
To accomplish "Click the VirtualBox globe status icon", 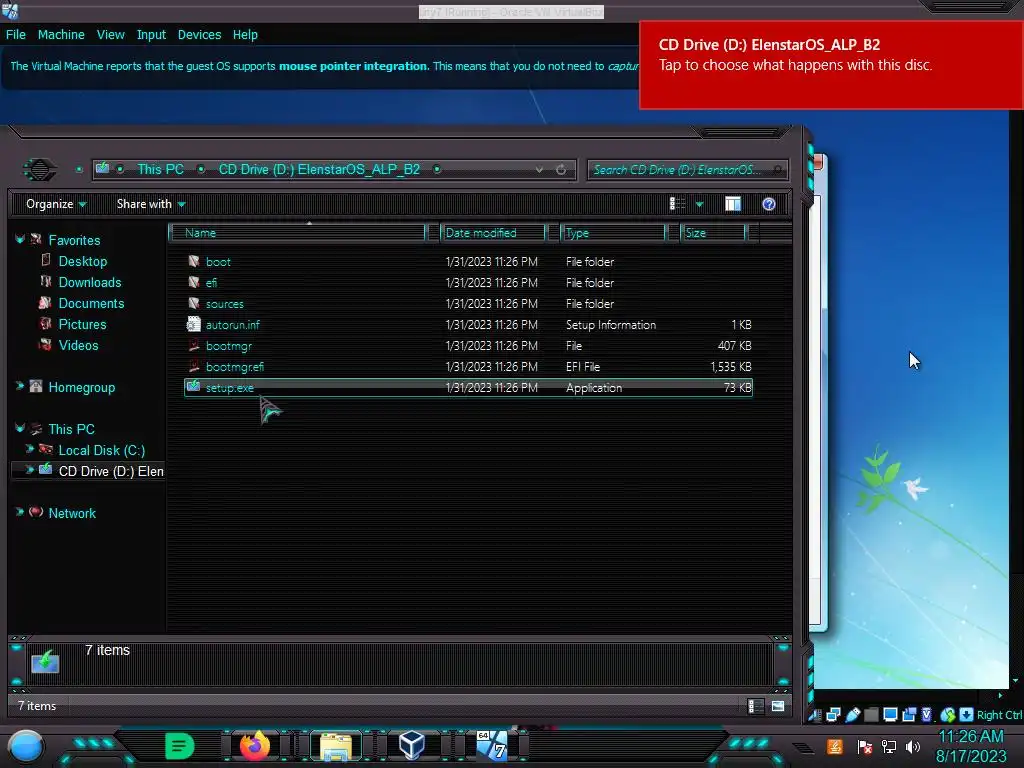I will pos(948,715).
